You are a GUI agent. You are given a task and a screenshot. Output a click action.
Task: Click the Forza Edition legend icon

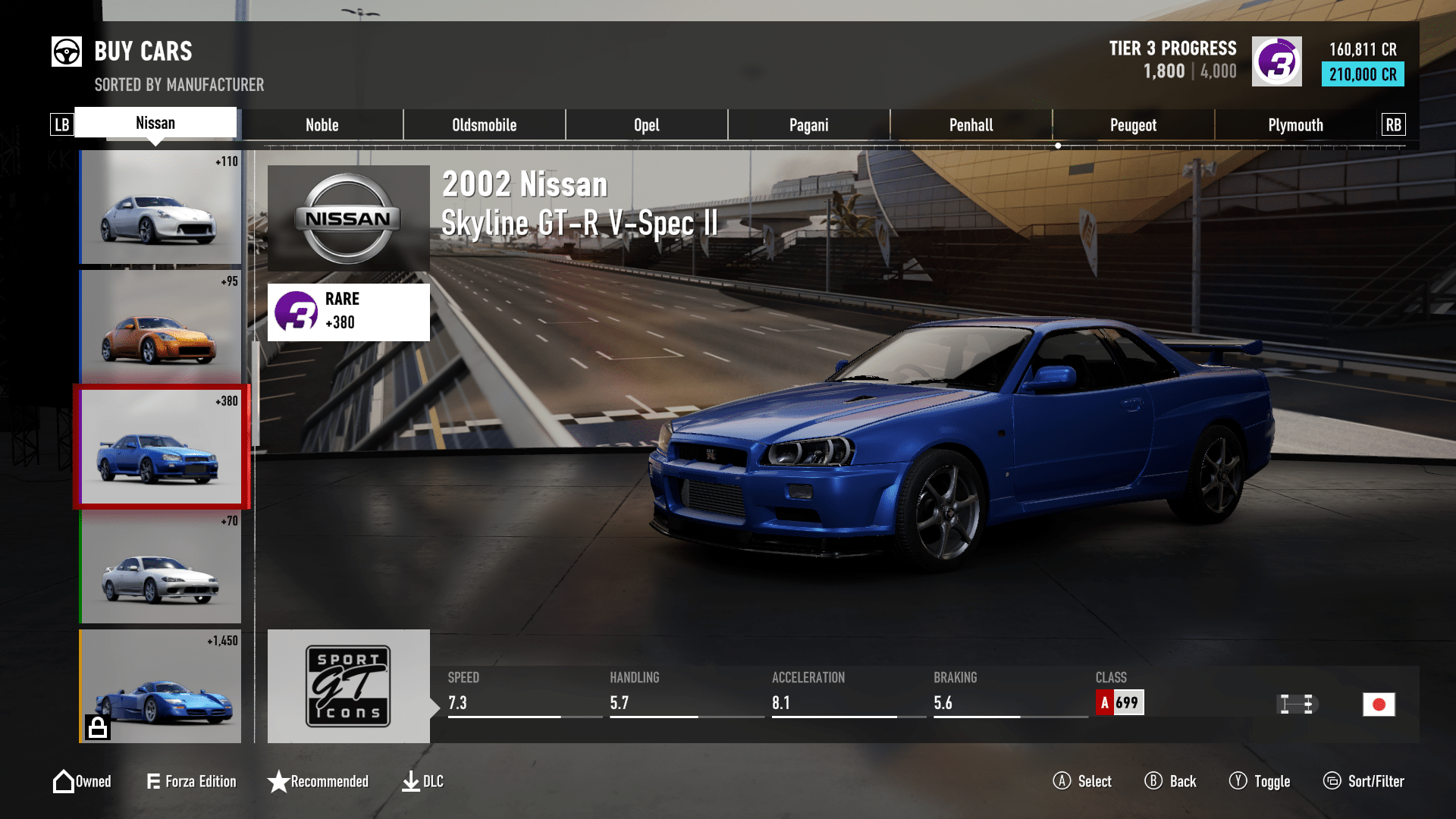click(x=153, y=781)
